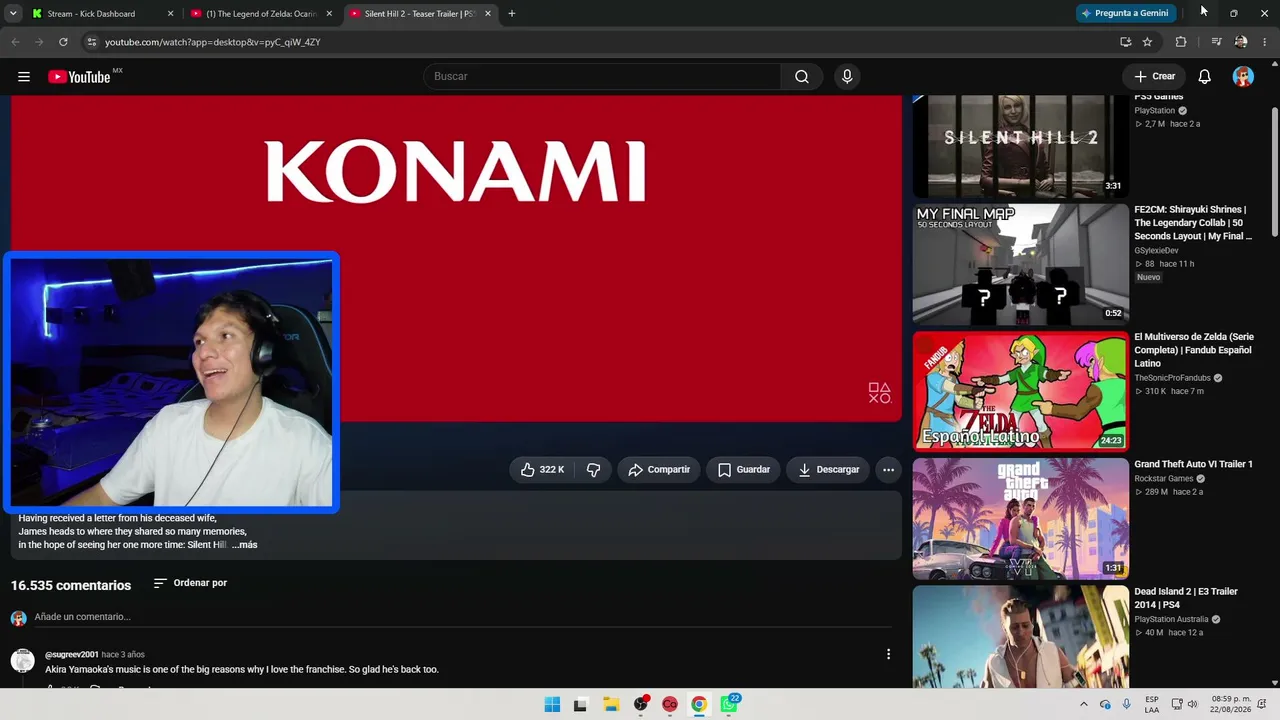Expand the tab search dropdown arrow

coord(13,14)
